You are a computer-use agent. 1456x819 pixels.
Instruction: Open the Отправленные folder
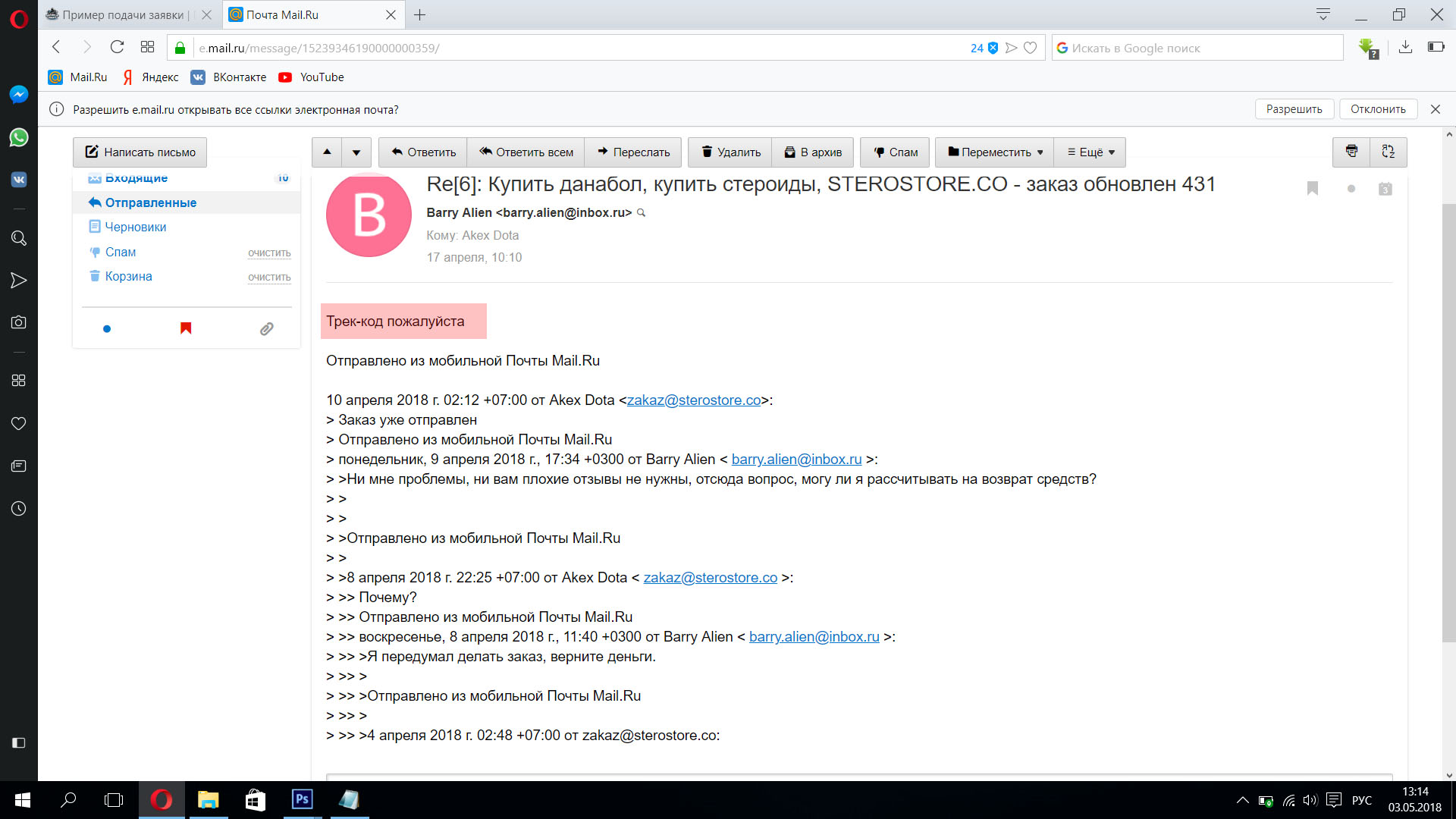pyautogui.click(x=150, y=202)
